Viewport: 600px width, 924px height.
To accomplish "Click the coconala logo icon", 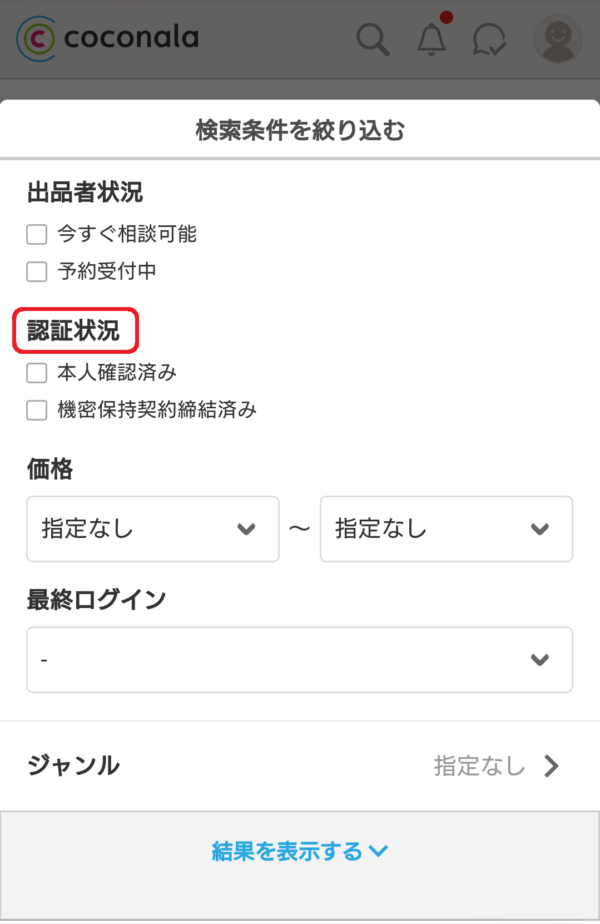I will tap(36, 39).
